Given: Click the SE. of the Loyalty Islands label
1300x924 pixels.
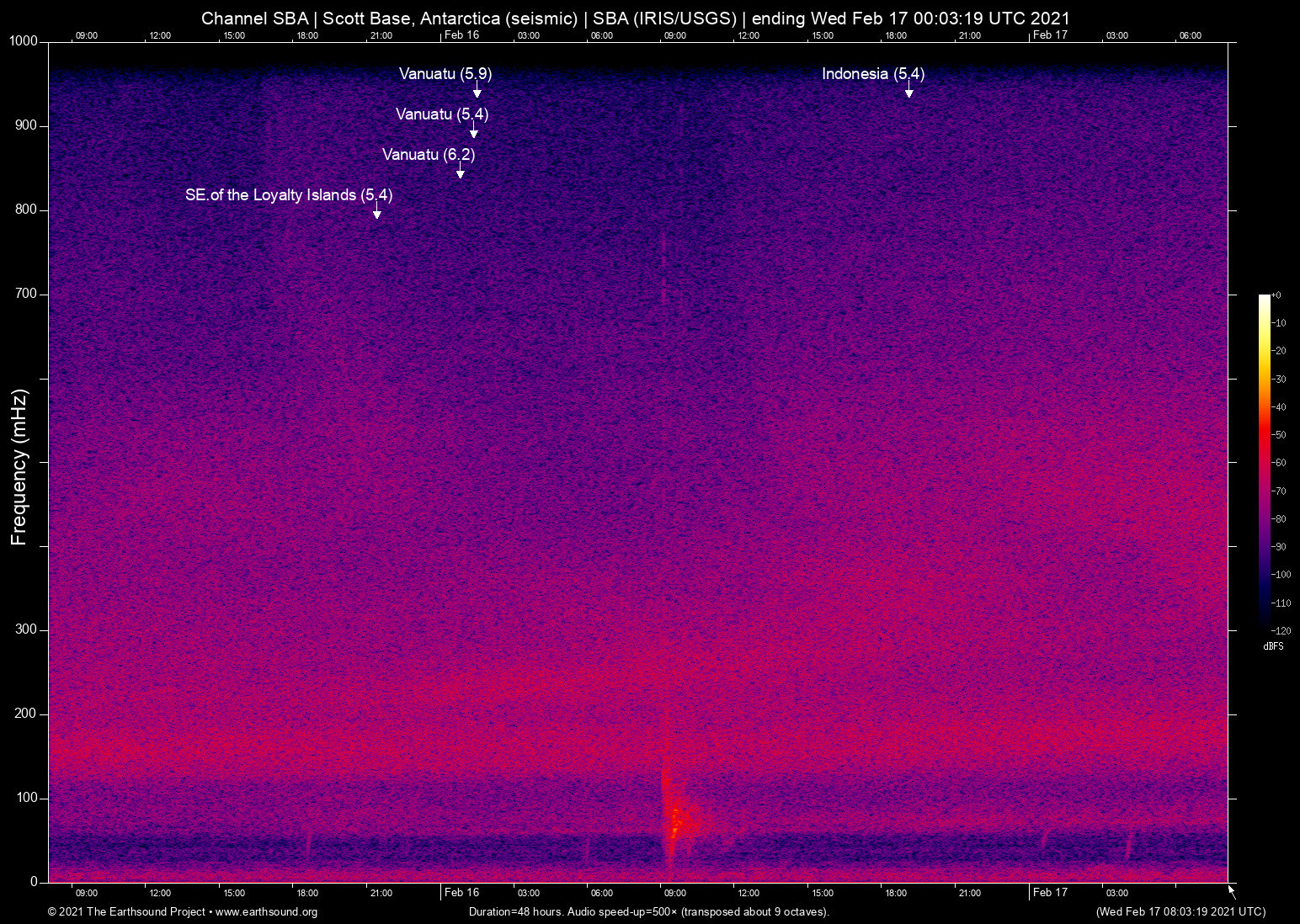Looking at the screenshot, I should pyautogui.click(x=289, y=195).
